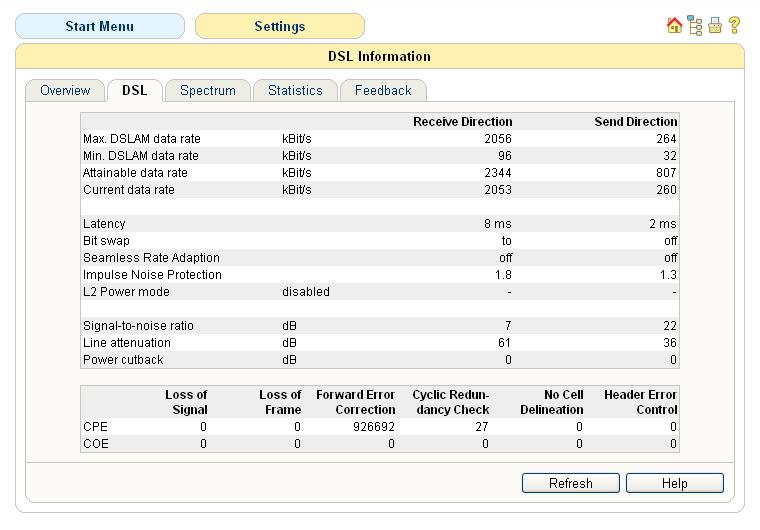Click Header Error Control column header

(640, 402)
